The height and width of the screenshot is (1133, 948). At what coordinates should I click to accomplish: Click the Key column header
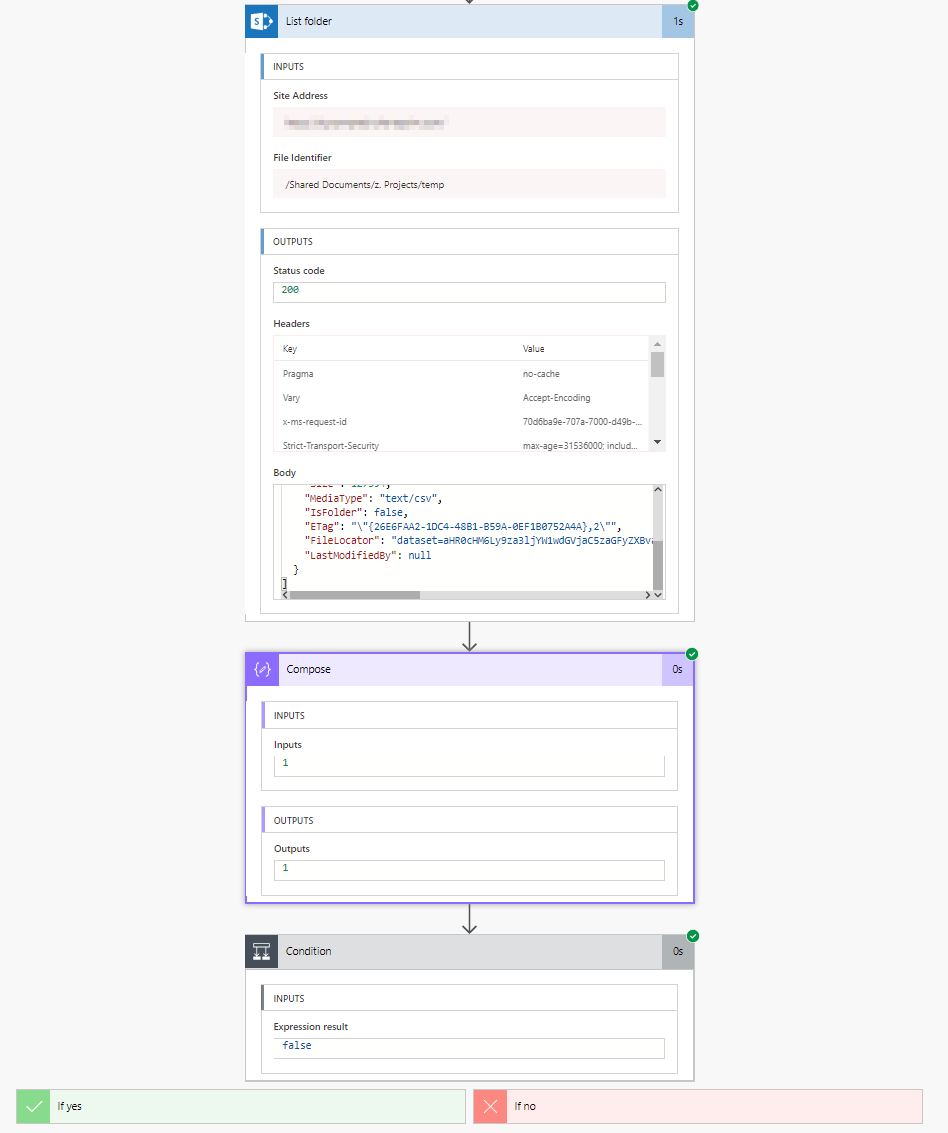(290, 348)
